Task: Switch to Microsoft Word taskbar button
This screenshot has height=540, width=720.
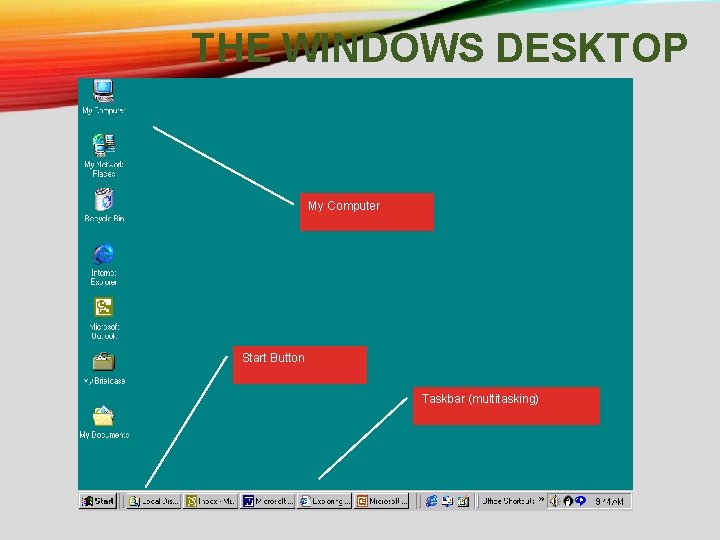Action: tap(268, 501)
